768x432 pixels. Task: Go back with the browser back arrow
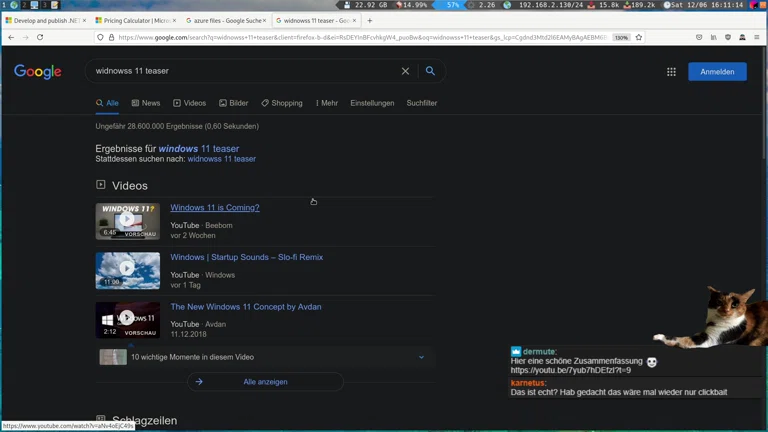[x=11, y=37]
